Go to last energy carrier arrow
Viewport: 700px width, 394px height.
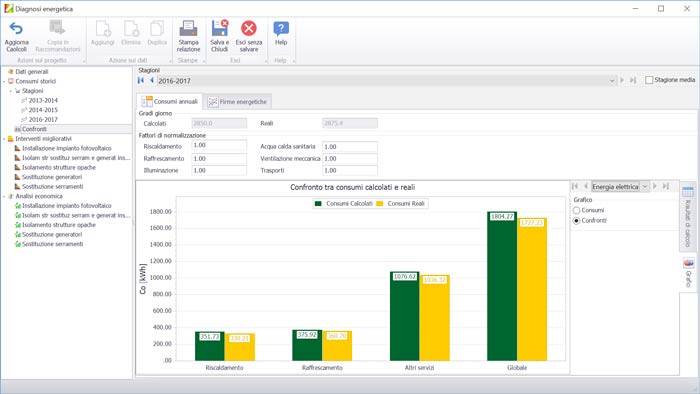[x=666, y=186]
